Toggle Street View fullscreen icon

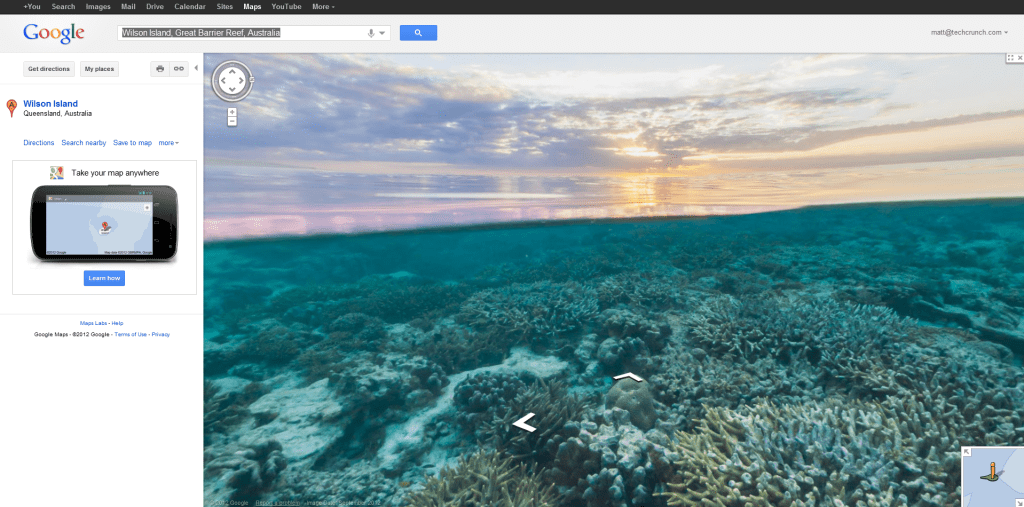[x=1010, y=58]
